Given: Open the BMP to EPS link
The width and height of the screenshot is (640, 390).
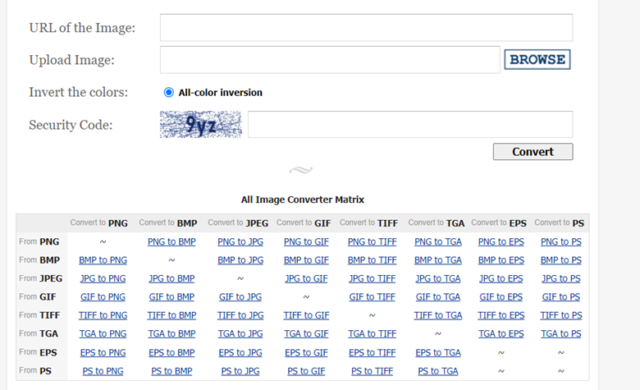Looking at the screenshot, I should (501, 260).
